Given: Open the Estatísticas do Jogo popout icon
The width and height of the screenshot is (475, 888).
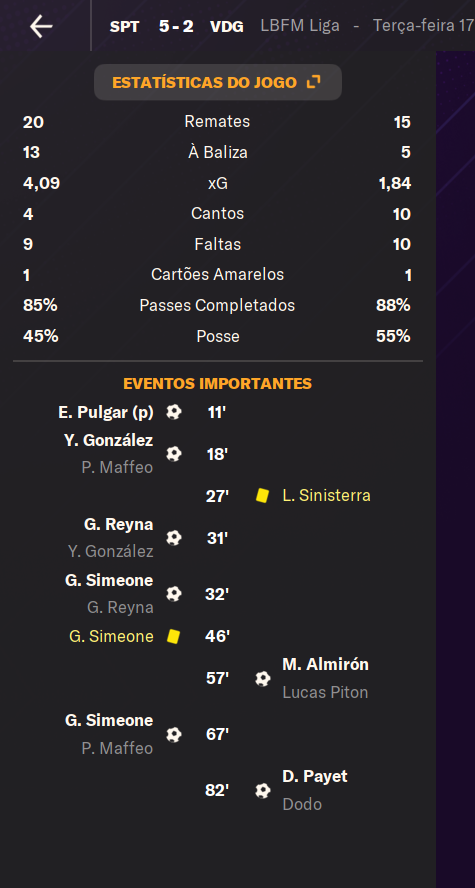Looking at the screenshot, I should (x=313, y=82).
